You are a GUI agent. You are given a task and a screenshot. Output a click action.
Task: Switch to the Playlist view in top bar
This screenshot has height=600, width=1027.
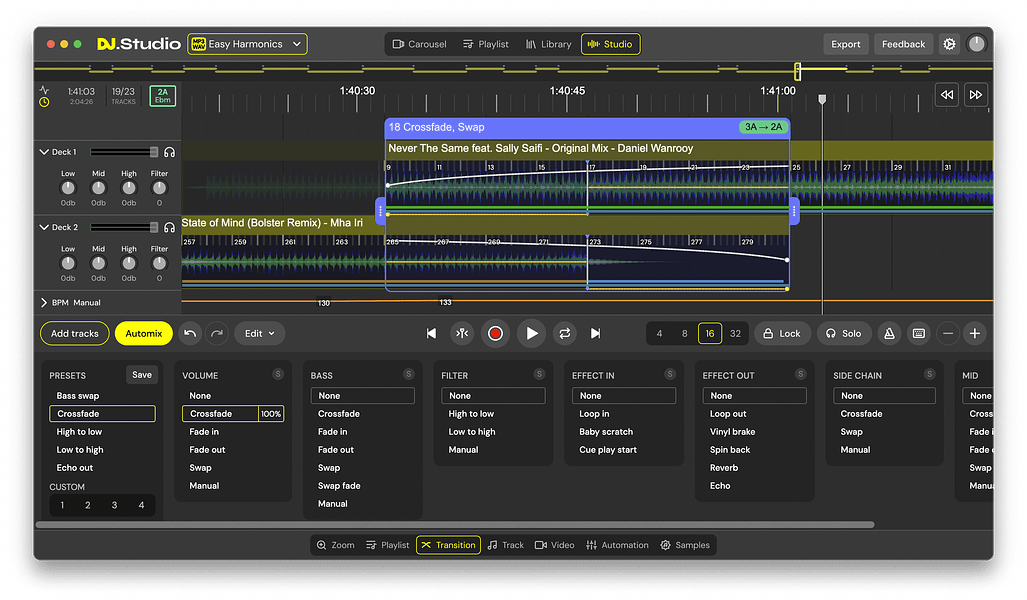(x=485, y=44)
